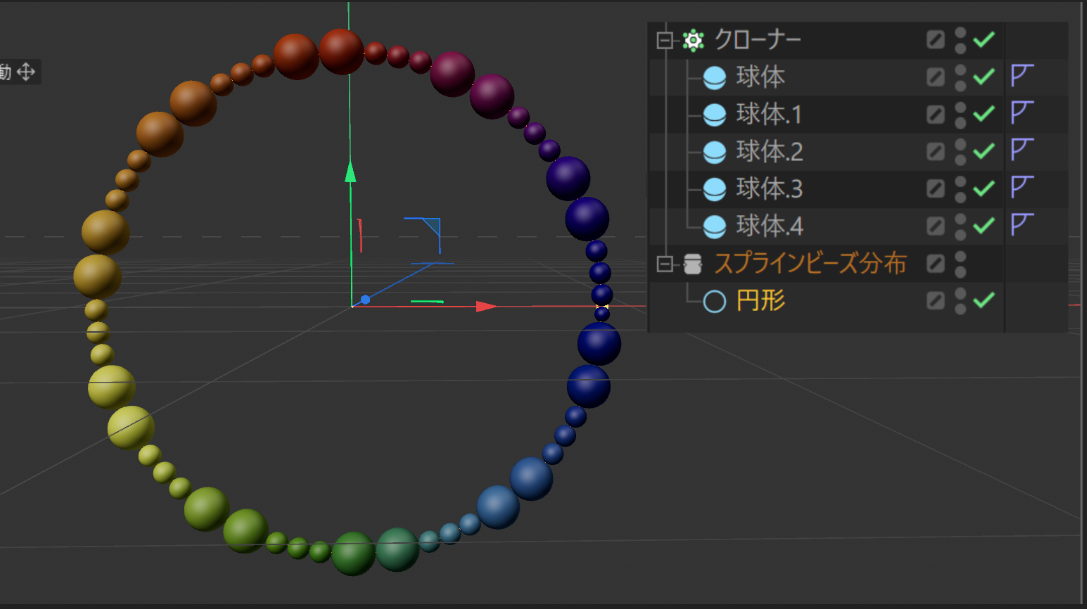The width and height of the screenshot is (1087, 609).
Task: Click the move tool icon at screen's left edge
Action: (x=28, y=71)
